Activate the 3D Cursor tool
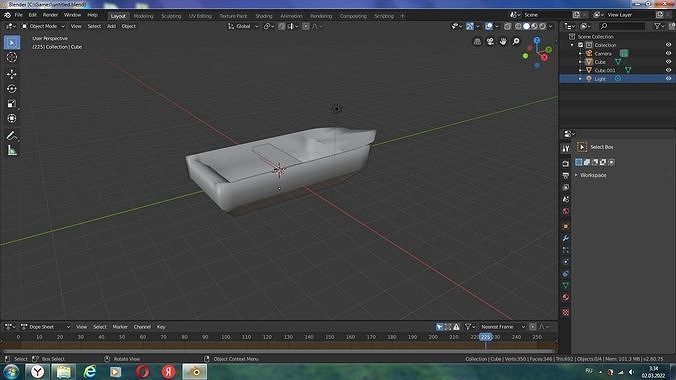 click(x=12, y=57)
